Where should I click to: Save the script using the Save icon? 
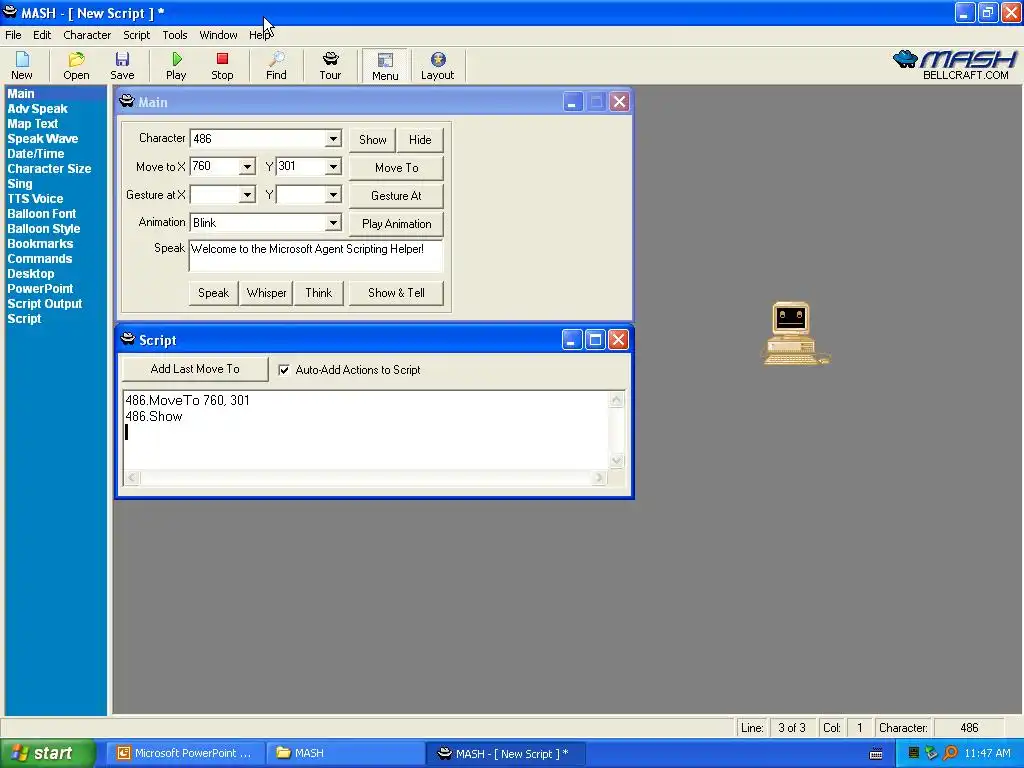122,66
